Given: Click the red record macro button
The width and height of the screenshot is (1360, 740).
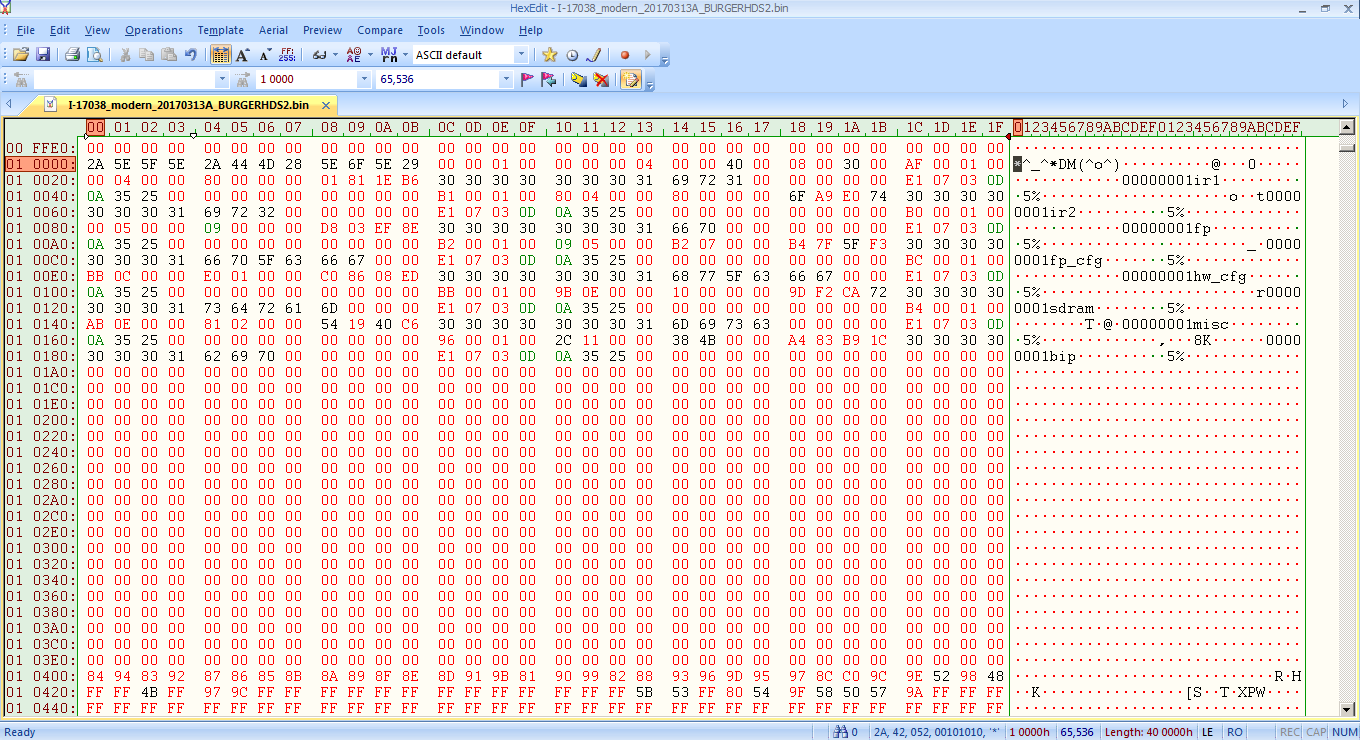Looking at the screenshot, I should coord(625,55).
